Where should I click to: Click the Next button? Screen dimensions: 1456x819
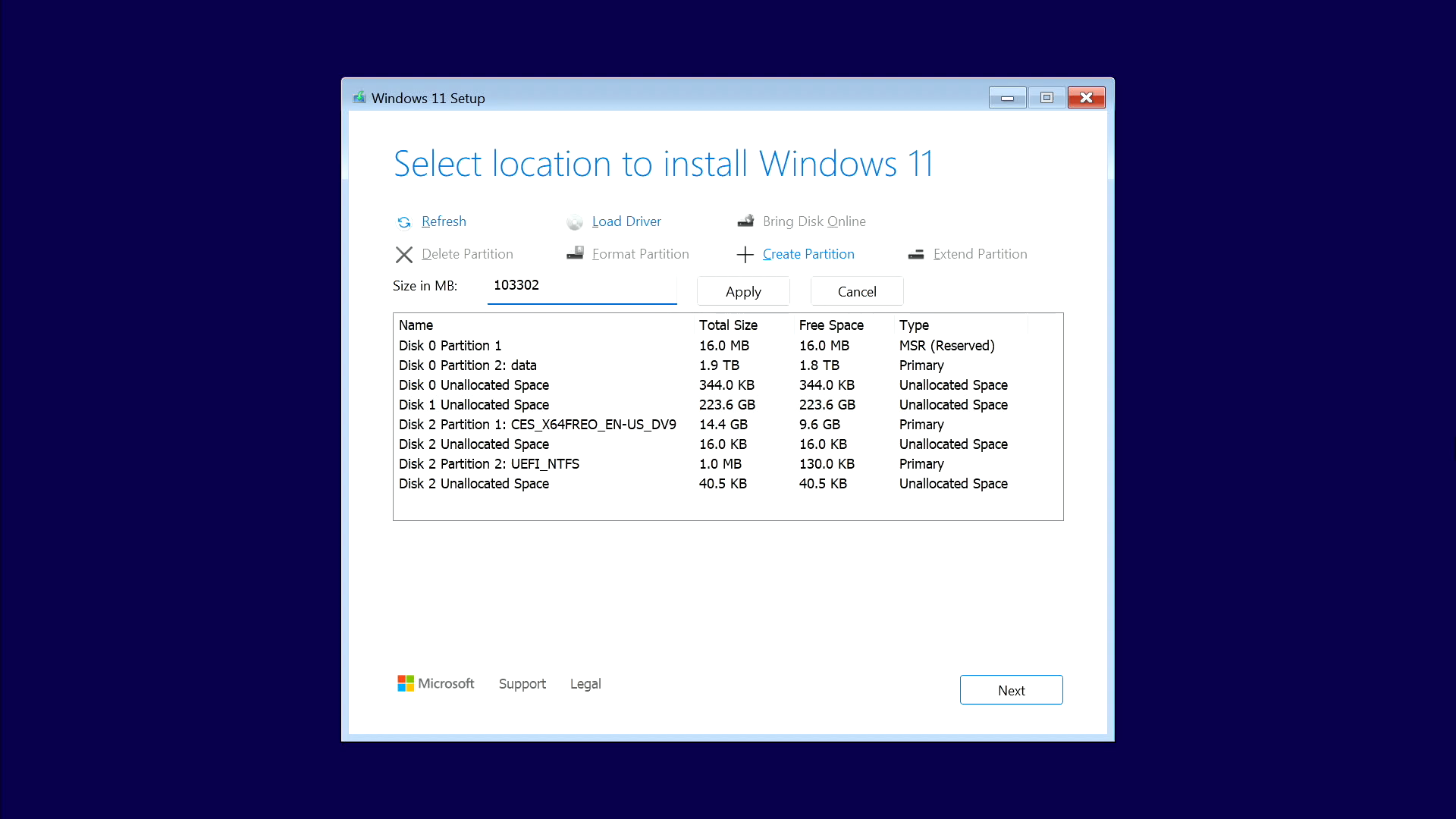(1011, 690)
